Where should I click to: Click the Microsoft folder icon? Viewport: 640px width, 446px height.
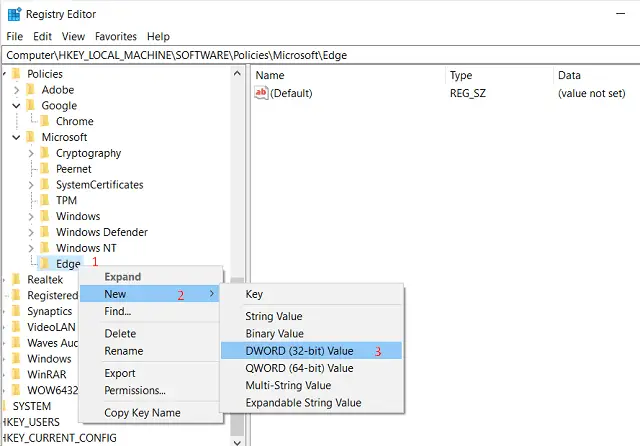click(31, 137)
